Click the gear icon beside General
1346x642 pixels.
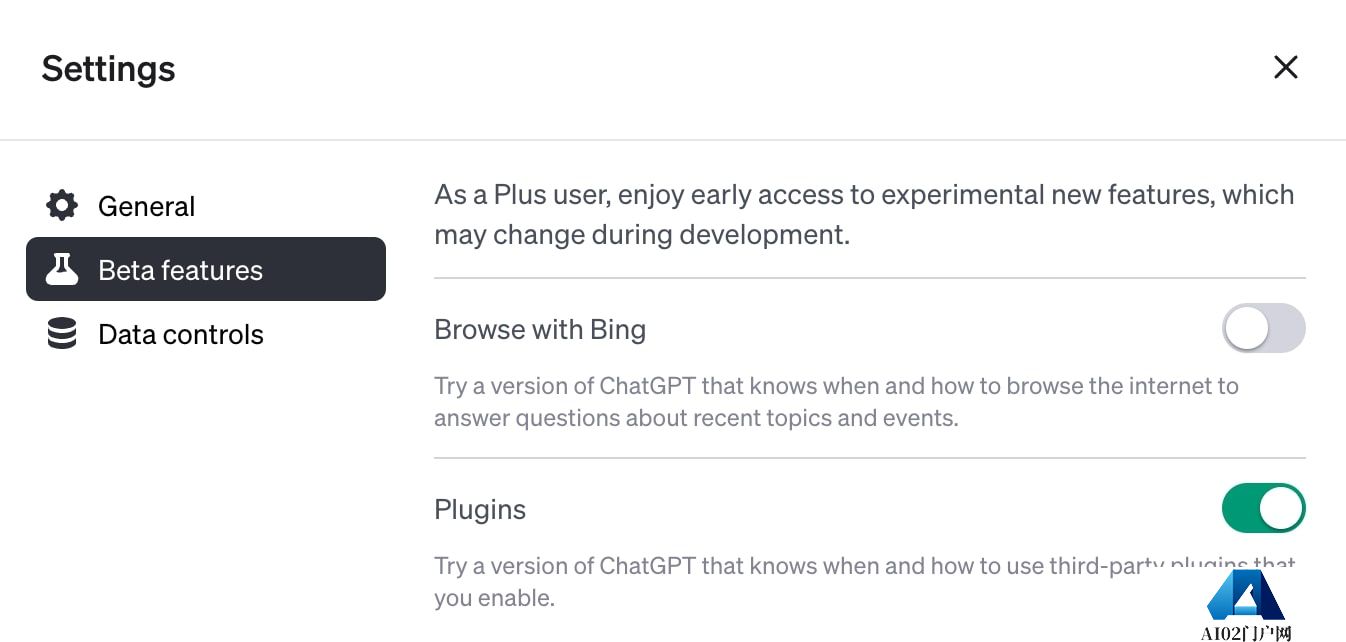62,206
